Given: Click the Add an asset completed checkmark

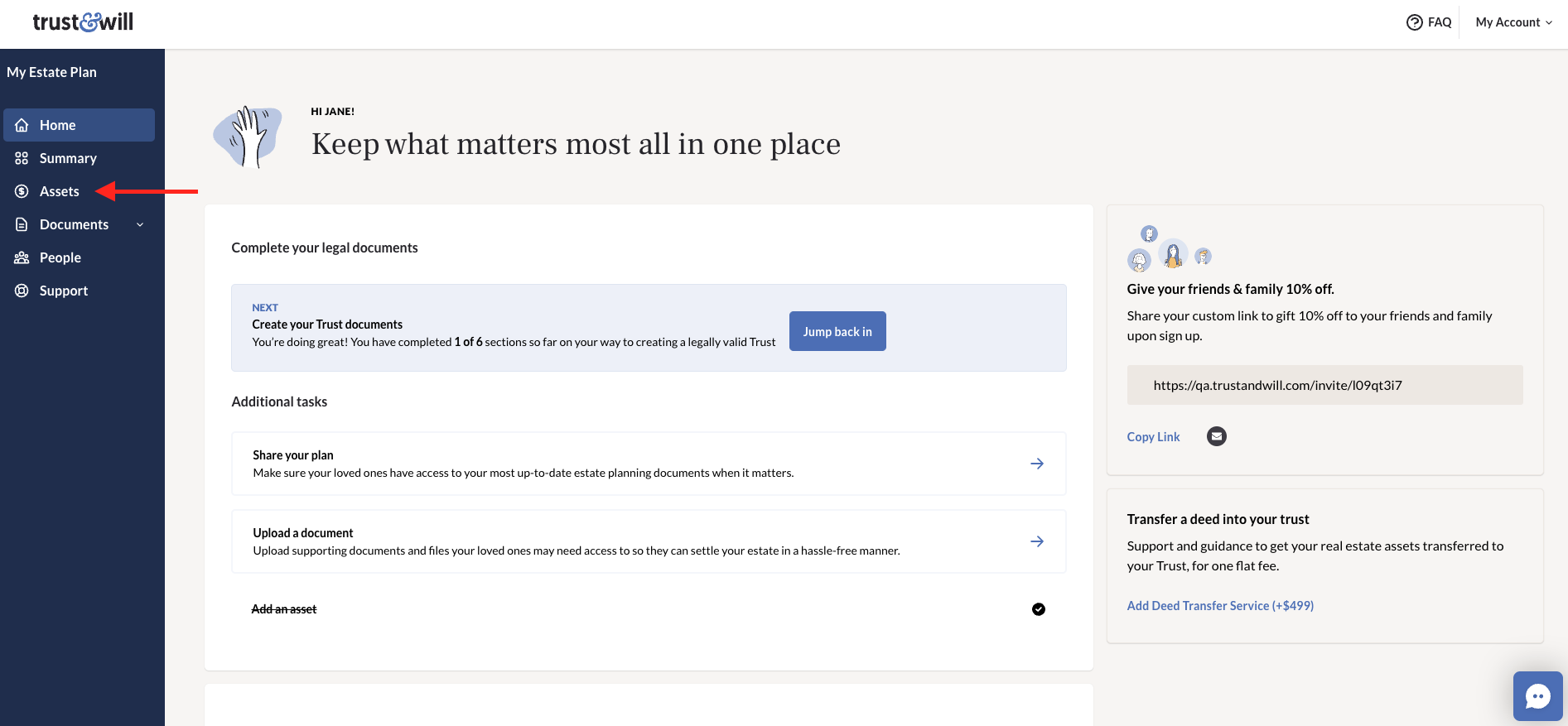Looking at the screenshot, I should click(x=1039, y=609).
